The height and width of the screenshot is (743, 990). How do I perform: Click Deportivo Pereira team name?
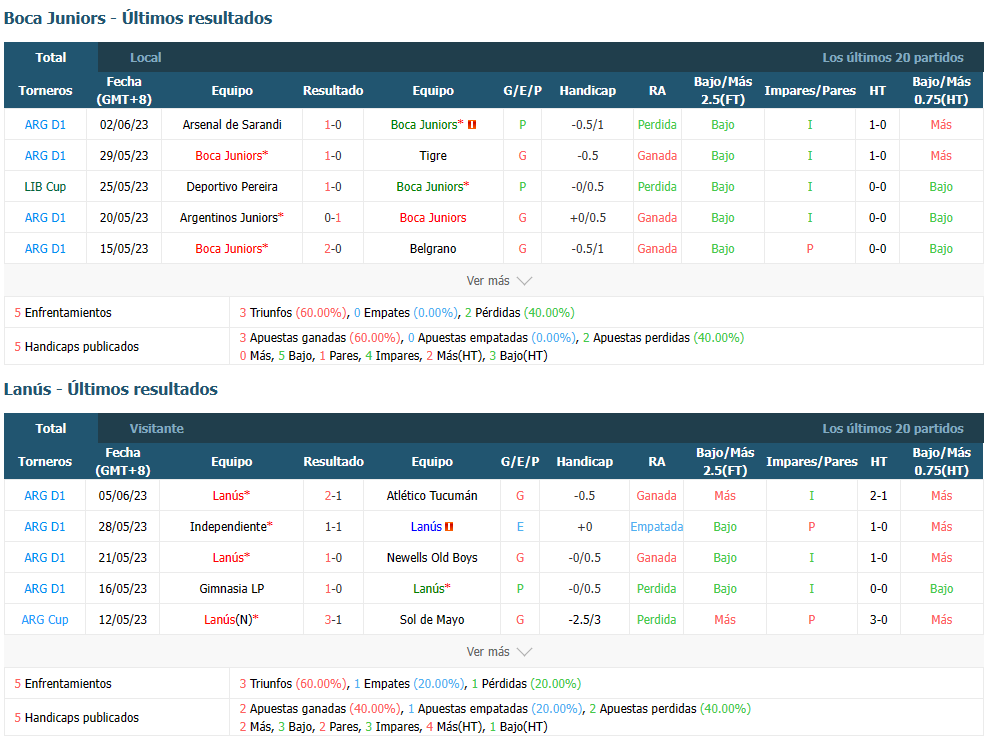(x=232, y=187)
